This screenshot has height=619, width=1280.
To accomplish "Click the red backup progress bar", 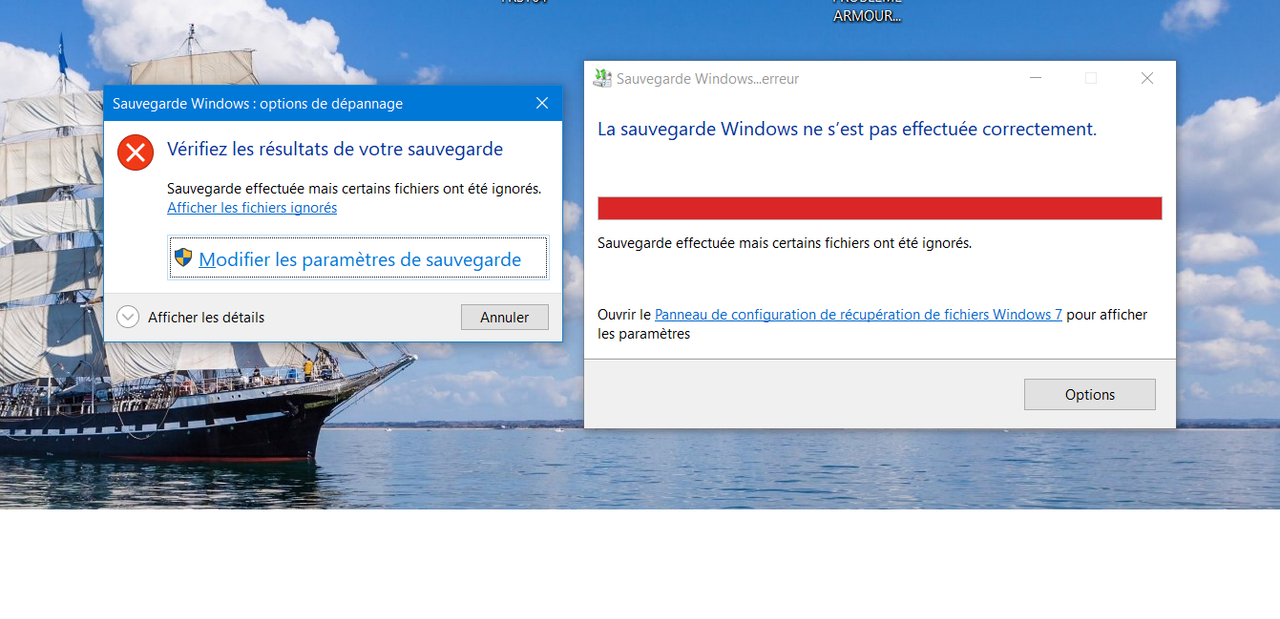I will coord(879,208).
